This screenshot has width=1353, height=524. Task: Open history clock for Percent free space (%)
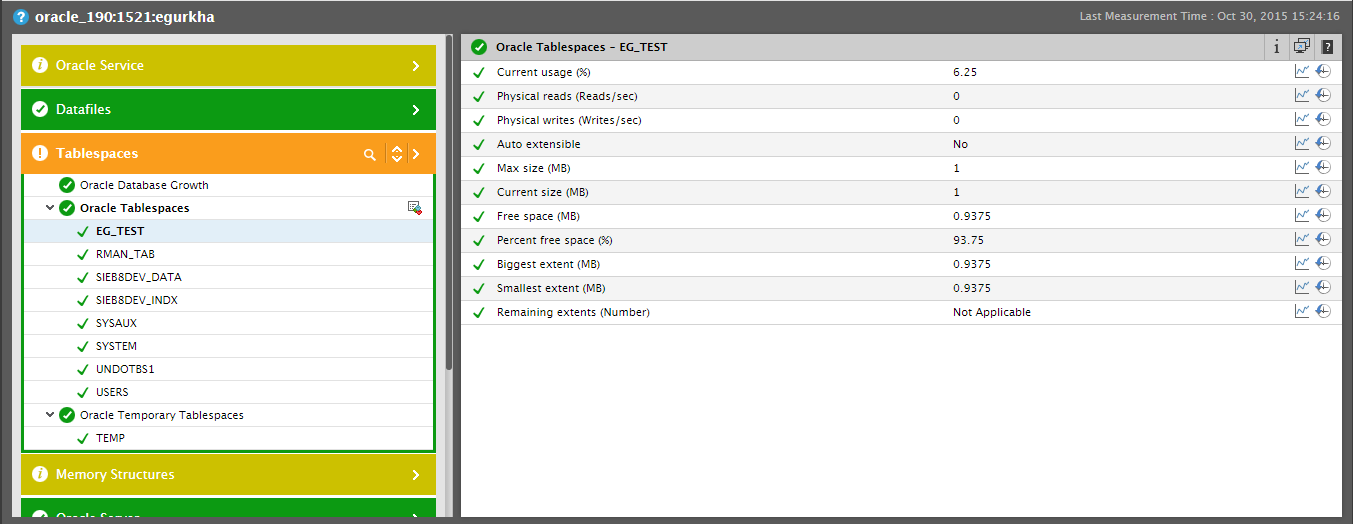coord(1323,239)
